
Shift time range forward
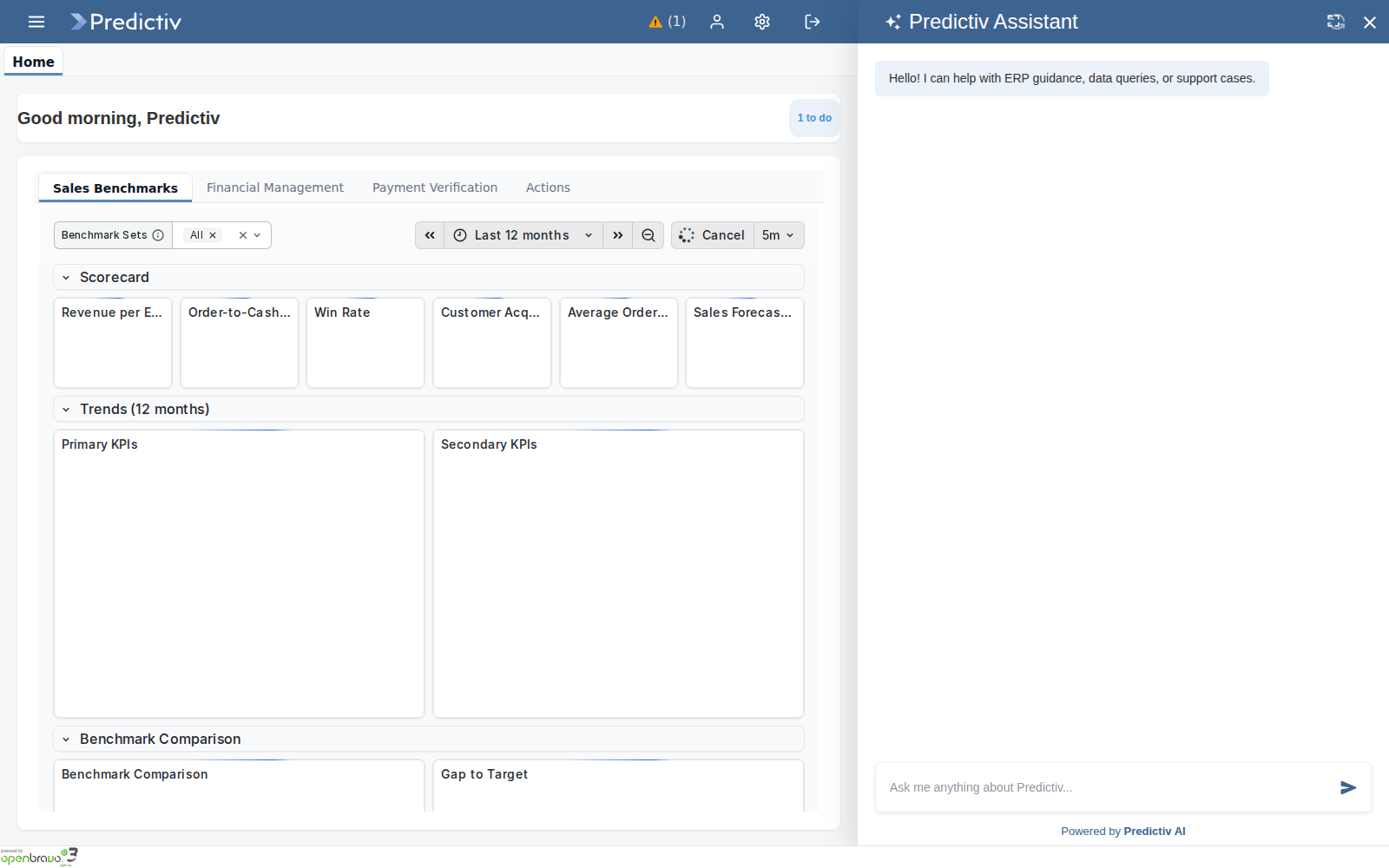[618, 235]
